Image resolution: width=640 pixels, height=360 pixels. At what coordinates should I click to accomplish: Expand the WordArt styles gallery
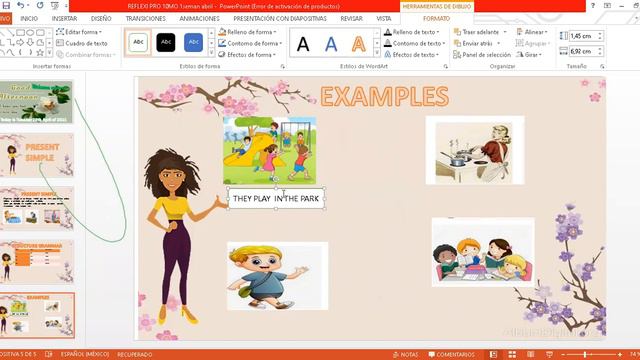coord(376,53)
